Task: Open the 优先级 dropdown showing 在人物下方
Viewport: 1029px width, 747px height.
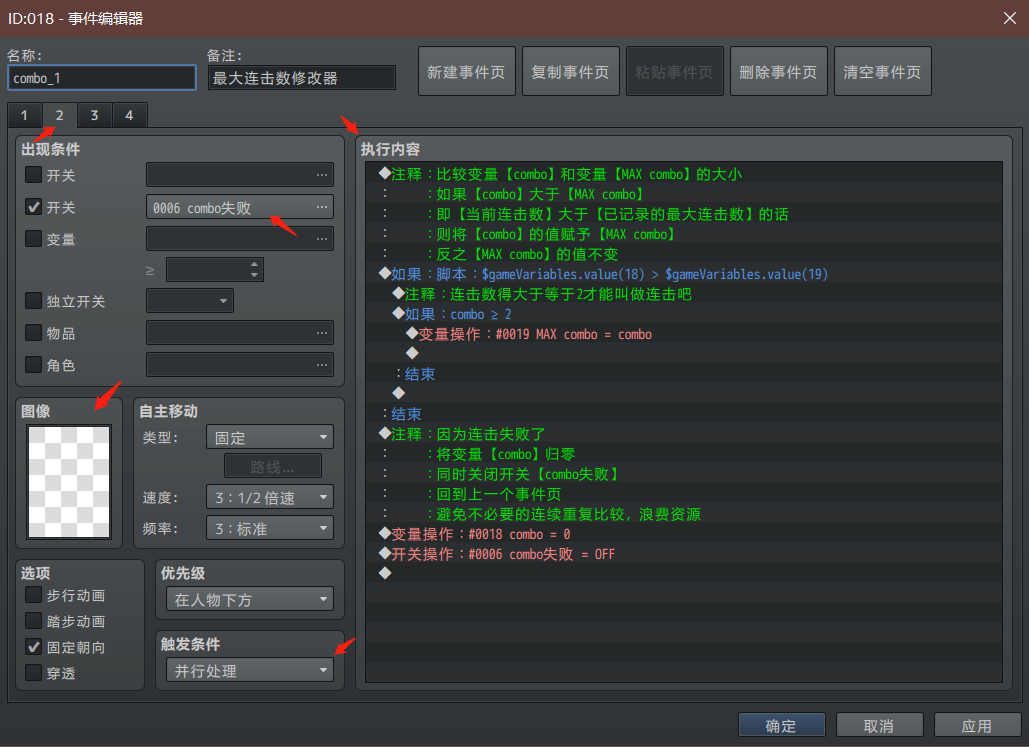Action: point(250,599)
